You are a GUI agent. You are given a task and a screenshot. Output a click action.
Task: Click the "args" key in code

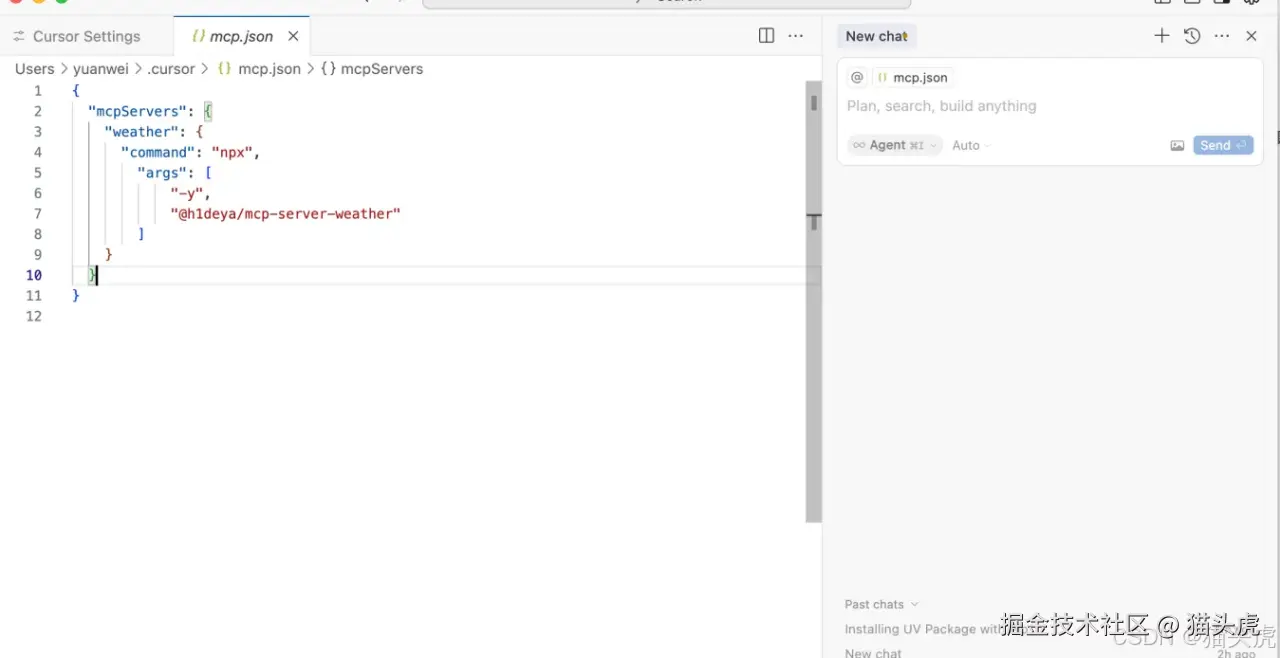tap(162, 172)
